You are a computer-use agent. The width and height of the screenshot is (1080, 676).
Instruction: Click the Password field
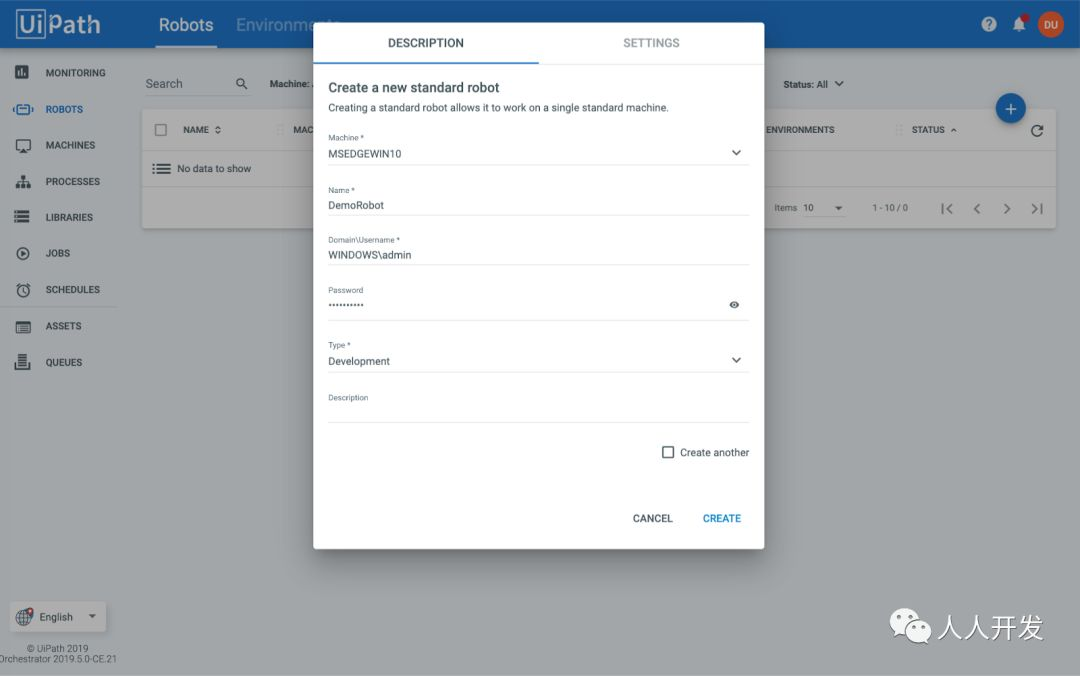526,305
